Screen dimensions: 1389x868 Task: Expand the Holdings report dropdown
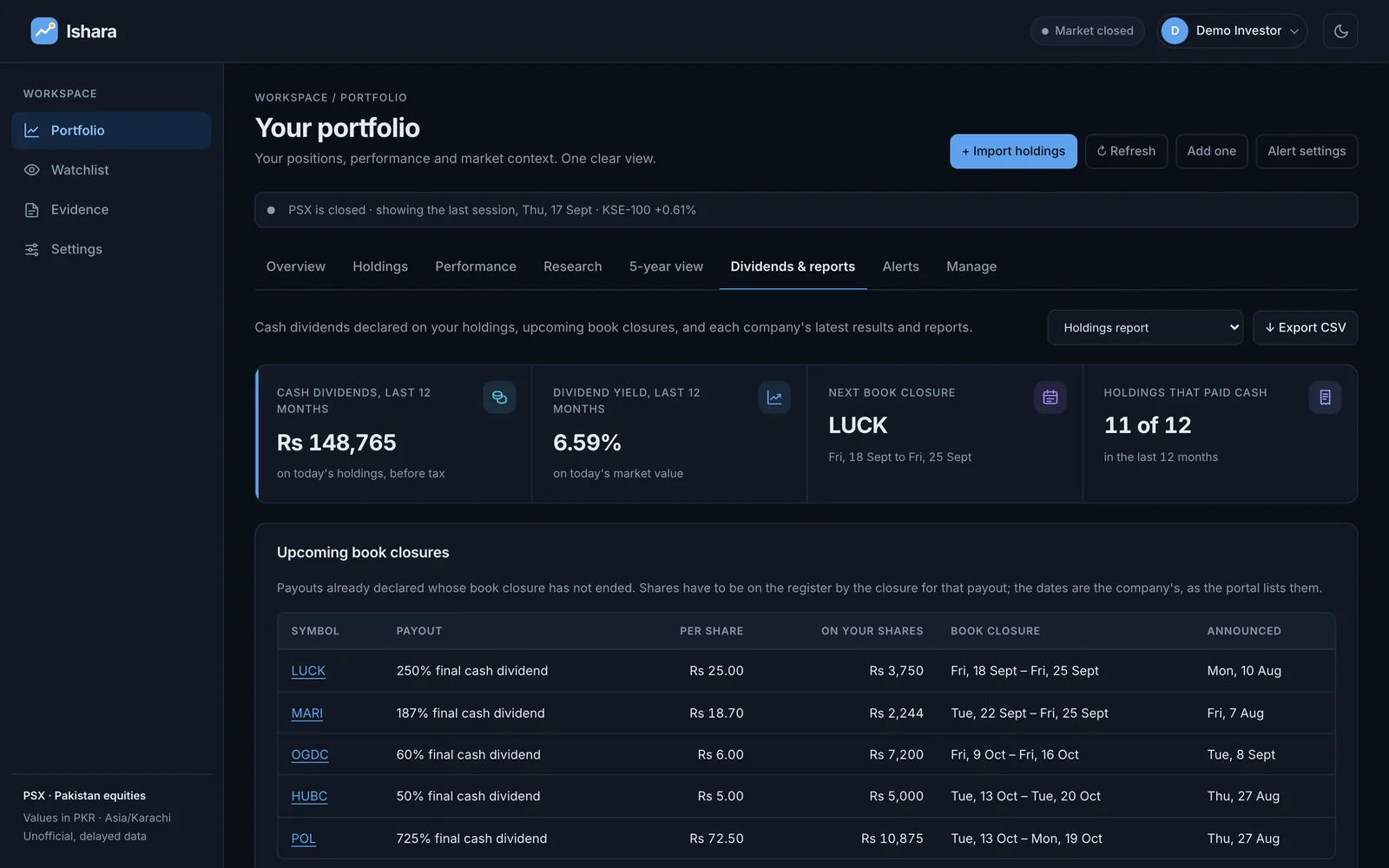pos(1145,328)
